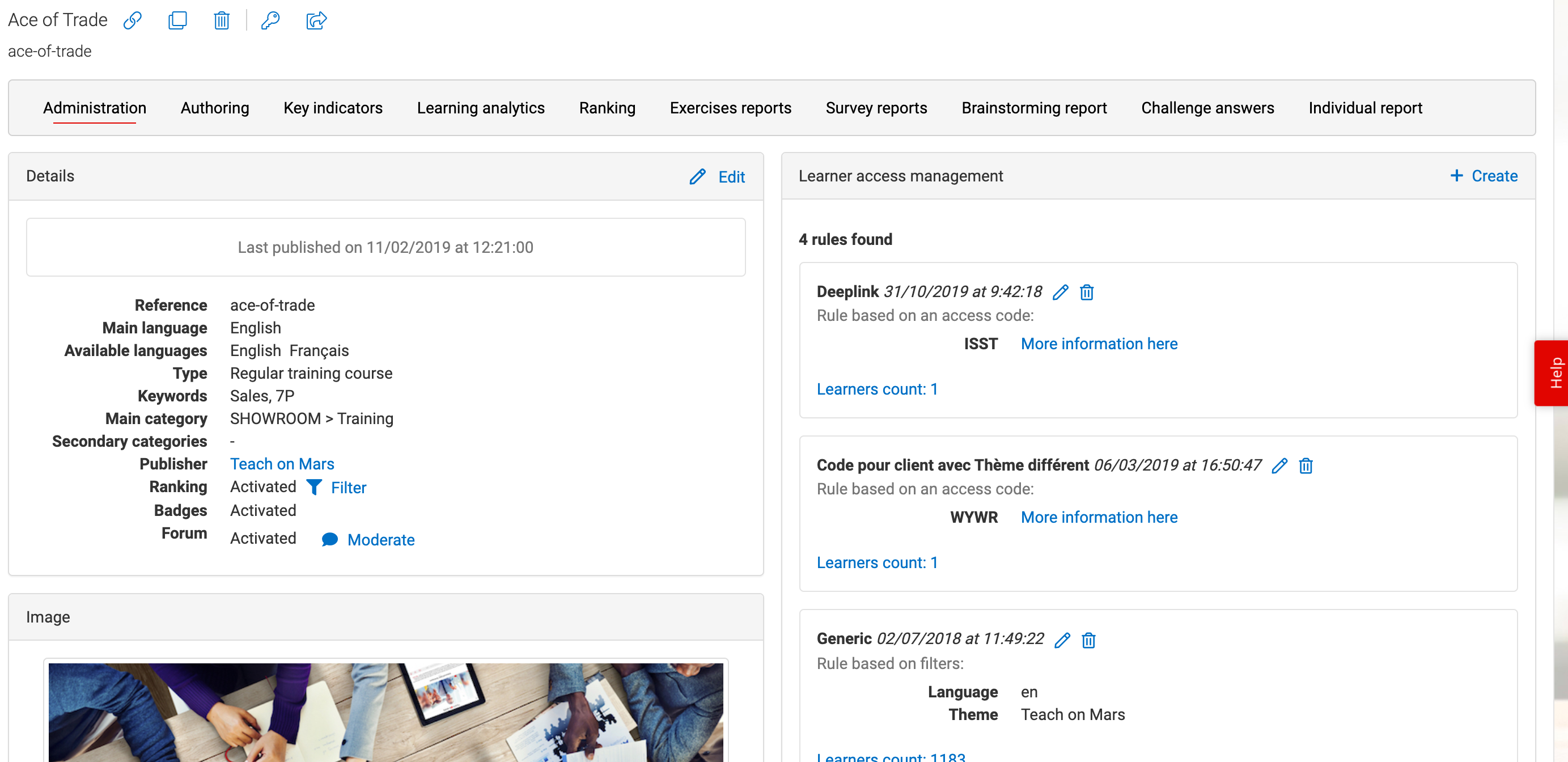Image resolution: width=1568 pixels, height=762 pixels.
Task: View Learners count under Code pour client
Action: [877, 562]
